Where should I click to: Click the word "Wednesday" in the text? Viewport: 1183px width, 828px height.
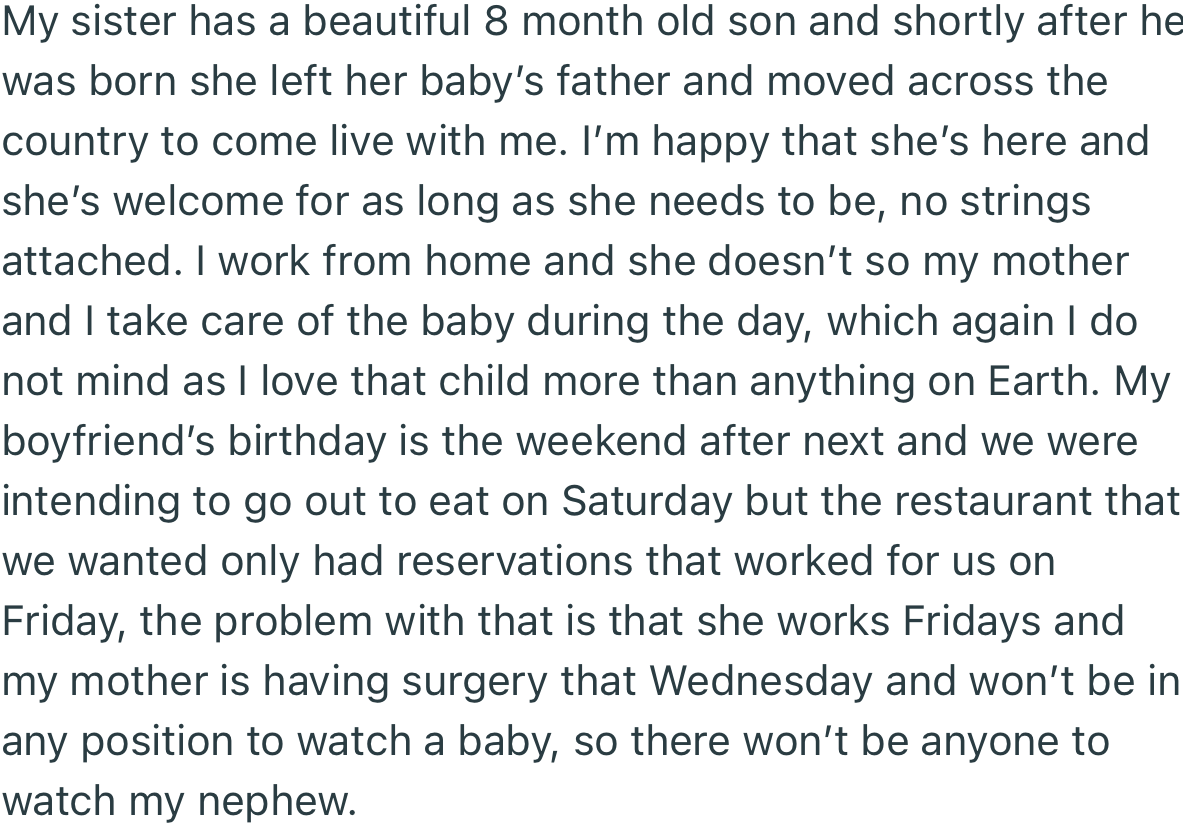760,681
